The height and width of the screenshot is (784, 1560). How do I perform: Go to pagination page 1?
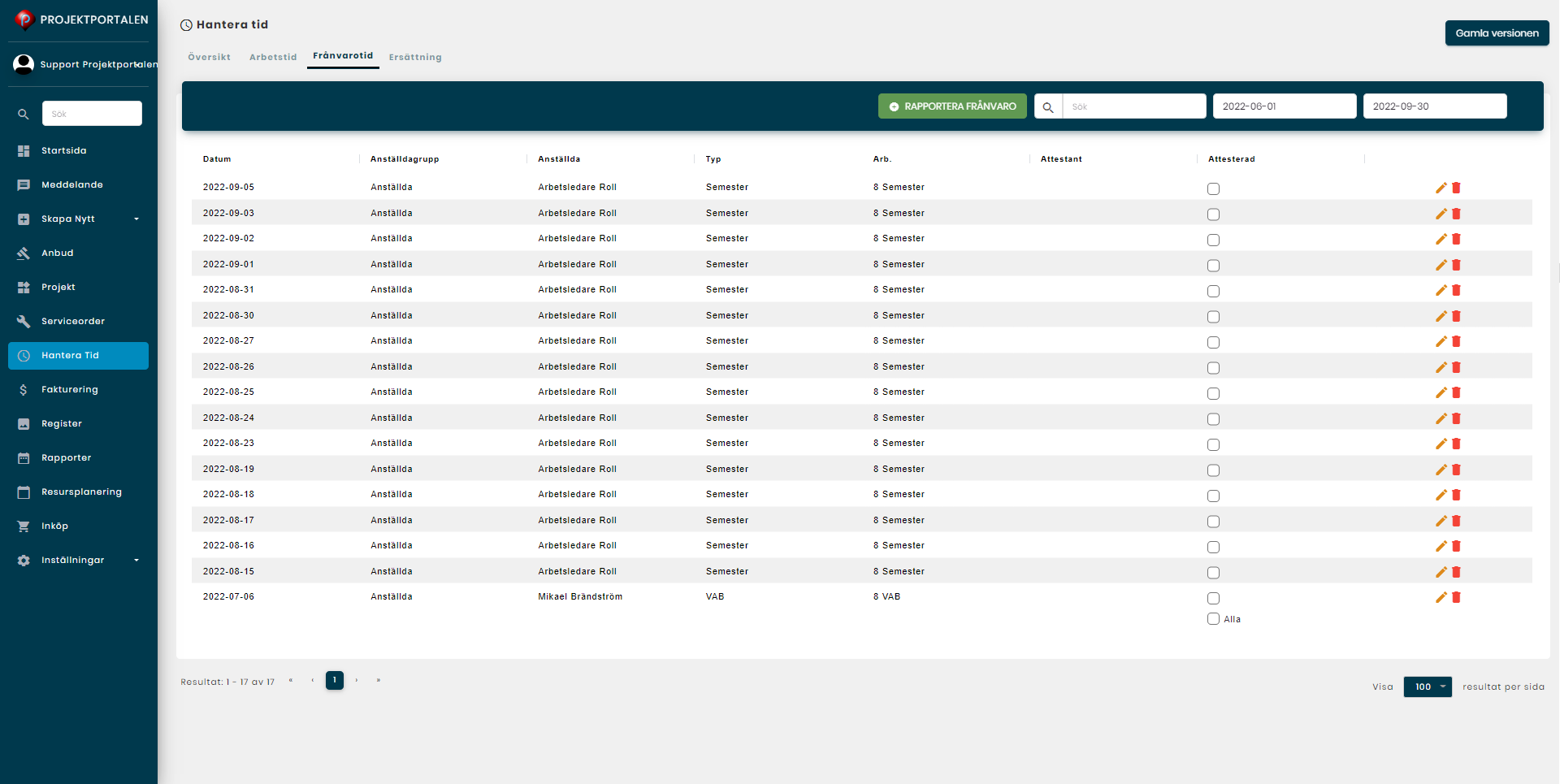click(x=335, y=680)
